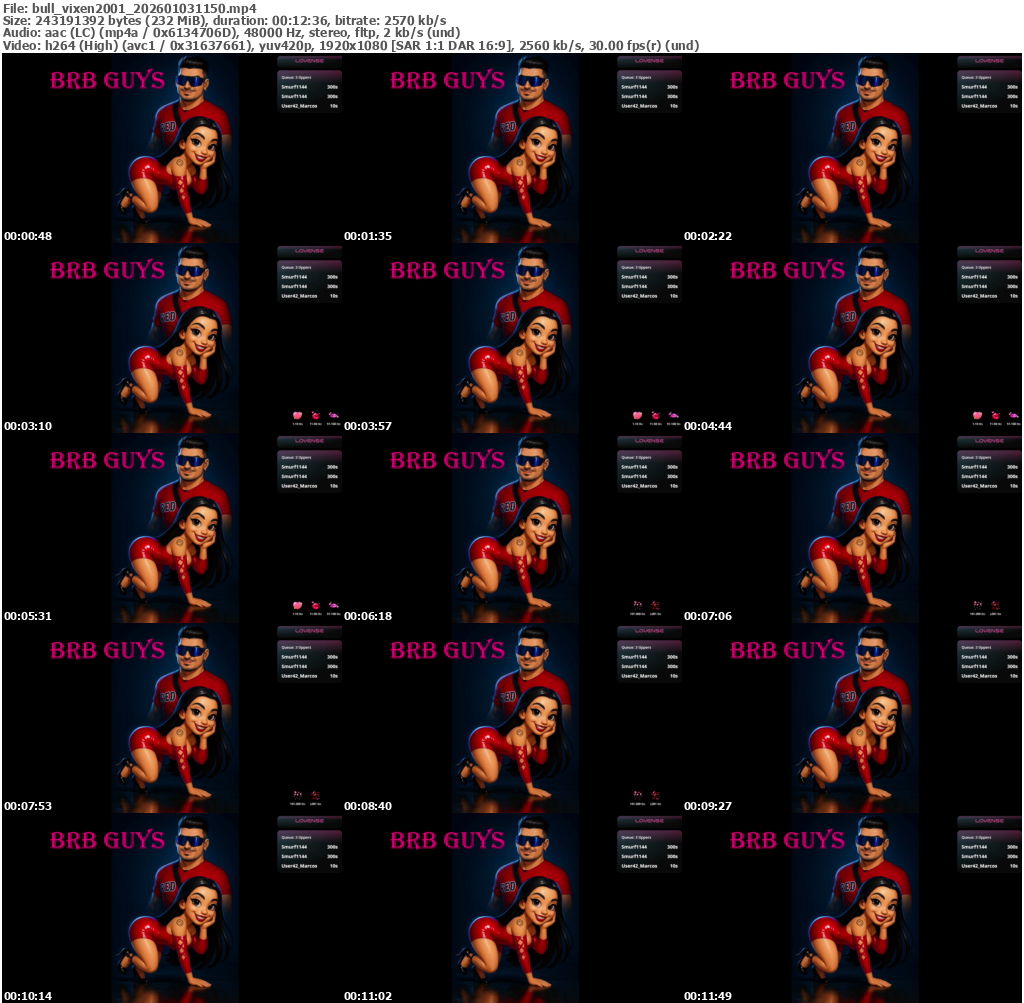Open the thumbnail at timestamp 00:11:02

click(x=511, y=907)
